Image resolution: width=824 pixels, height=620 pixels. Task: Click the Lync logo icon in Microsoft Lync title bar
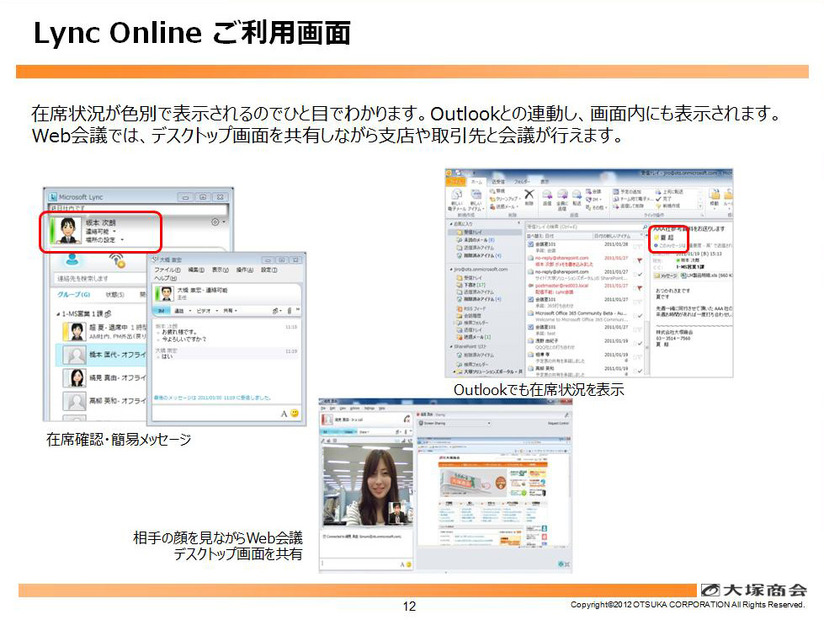click(x=53, y=197)
